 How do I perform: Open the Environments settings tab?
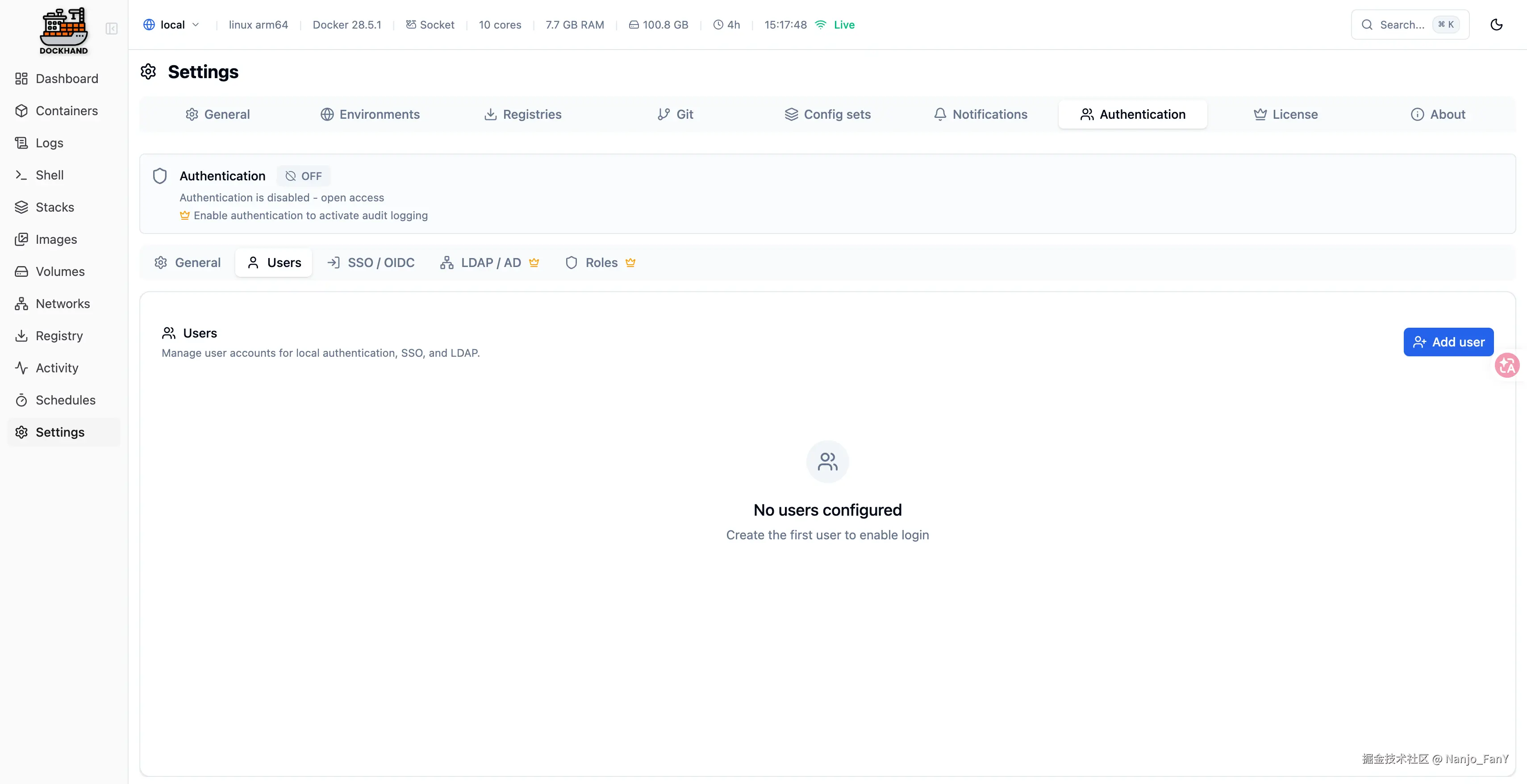click(371, 114)
